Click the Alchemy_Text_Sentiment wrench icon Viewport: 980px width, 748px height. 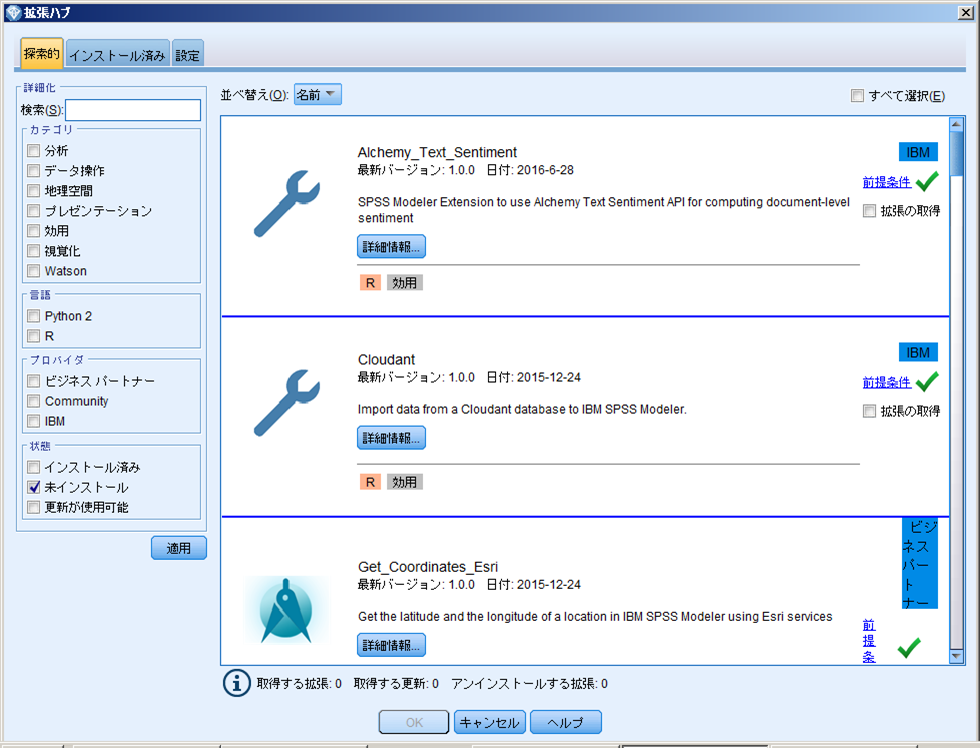click(x=287, y=203)
